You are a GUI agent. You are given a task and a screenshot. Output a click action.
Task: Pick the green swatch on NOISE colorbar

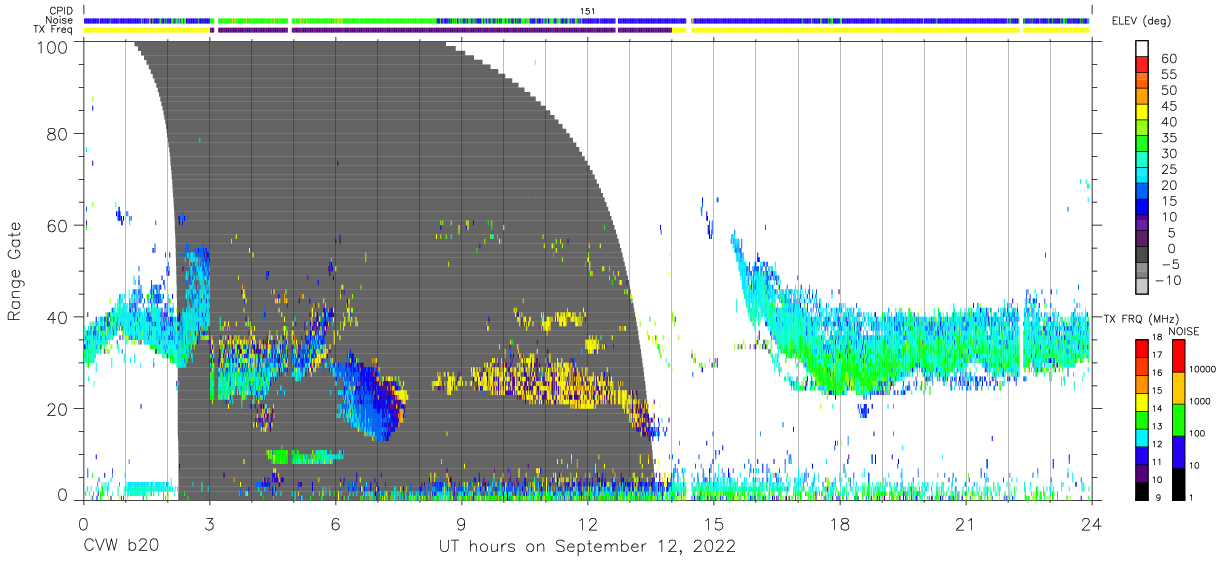(x=1178, y=420)
